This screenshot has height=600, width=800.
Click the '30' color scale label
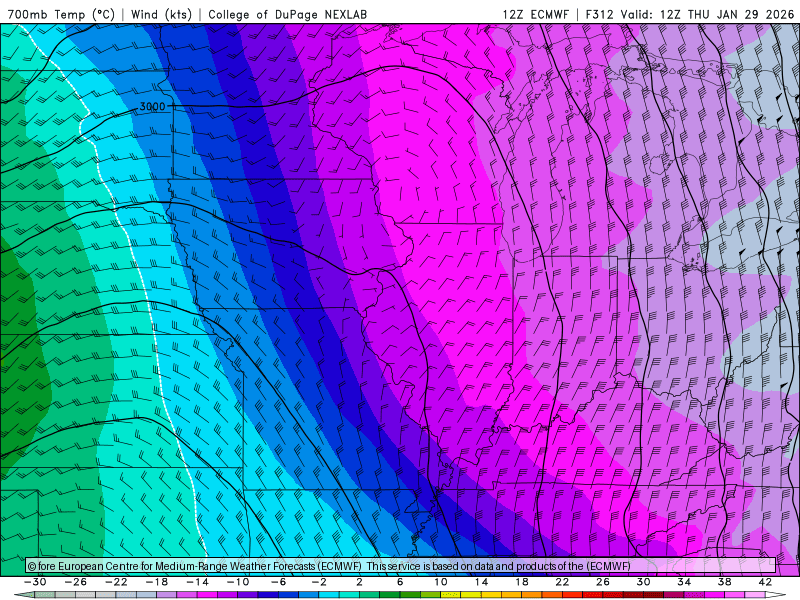coord(643,582)
